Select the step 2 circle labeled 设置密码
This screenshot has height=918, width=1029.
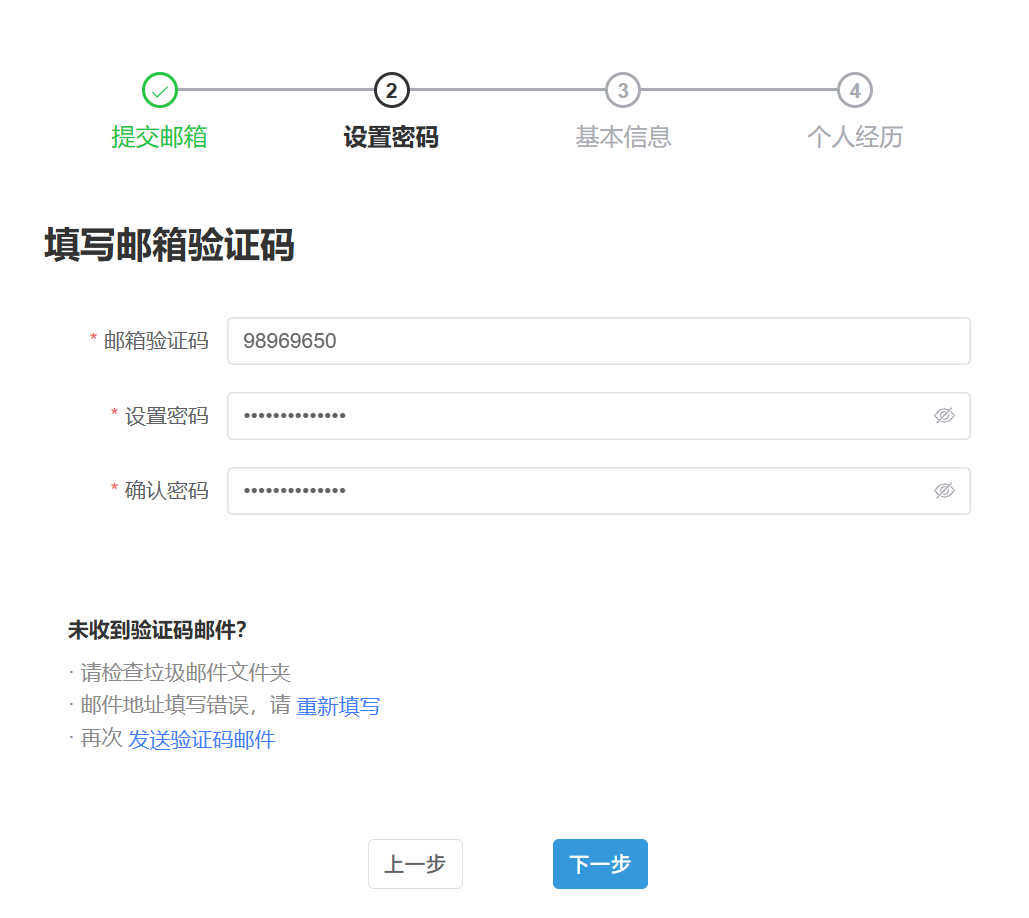point(391,89)
